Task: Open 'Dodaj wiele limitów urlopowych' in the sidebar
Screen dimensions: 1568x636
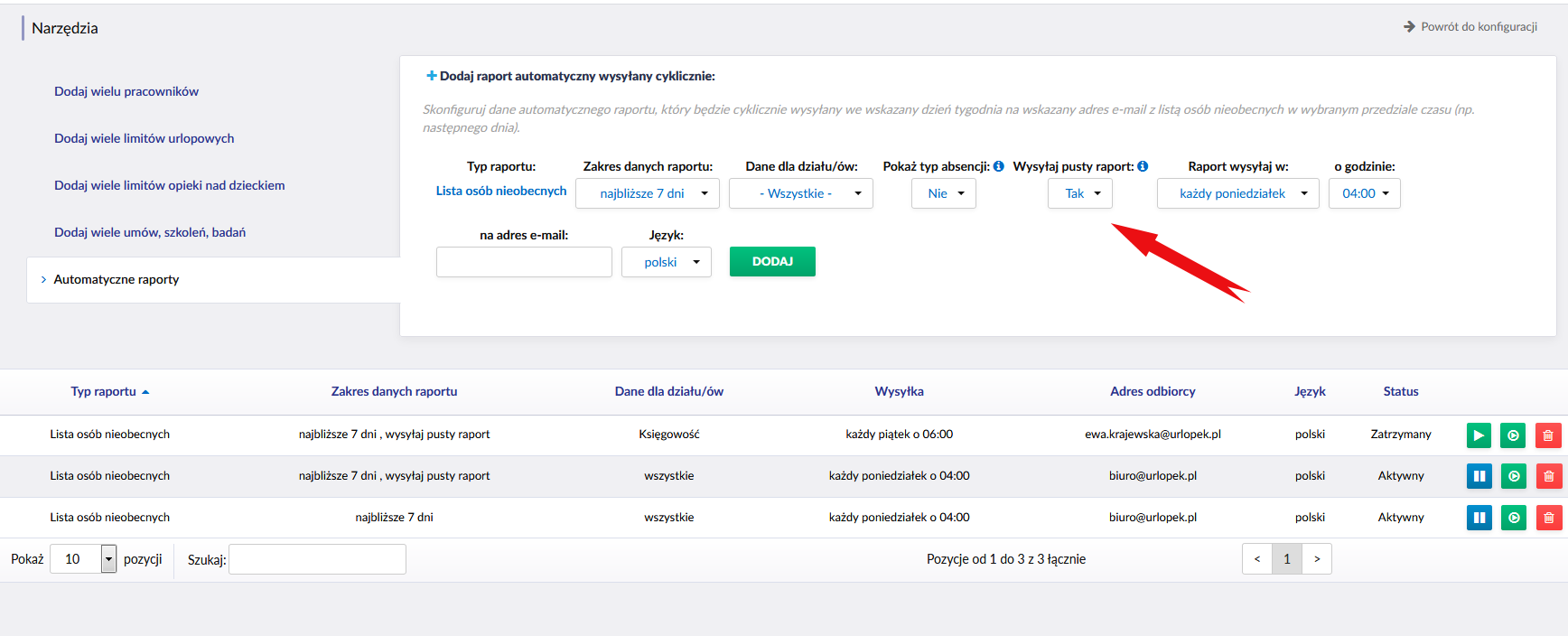Action: 145,138
